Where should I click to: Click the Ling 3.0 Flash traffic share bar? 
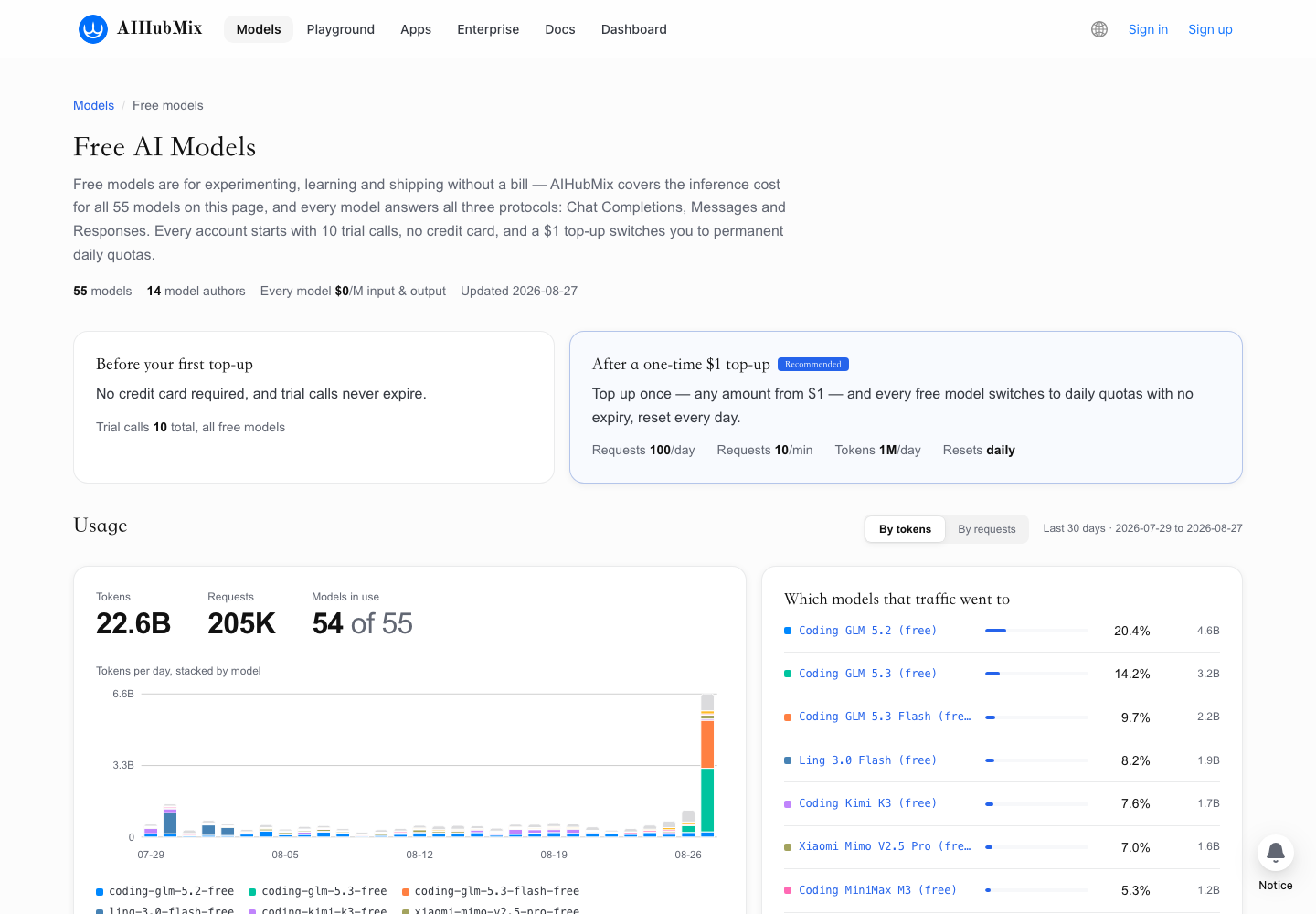point(1036,760)
